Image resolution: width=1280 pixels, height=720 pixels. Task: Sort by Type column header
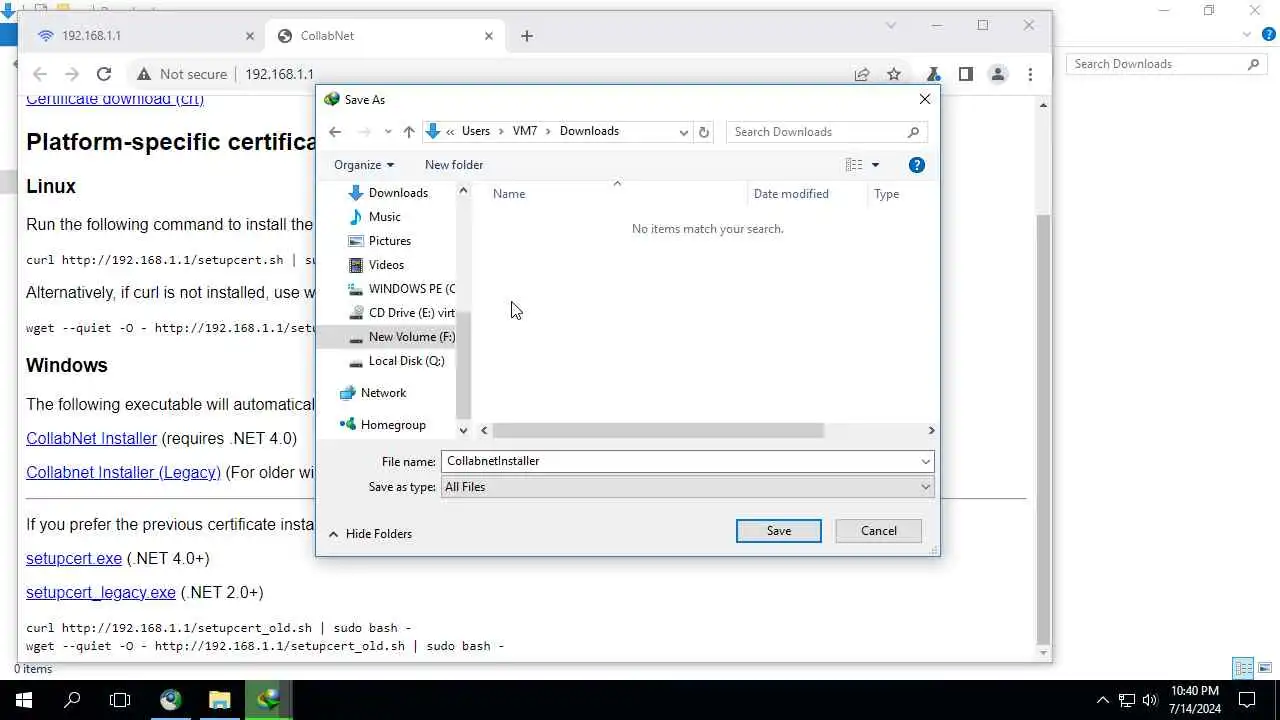tap(886, 194)
